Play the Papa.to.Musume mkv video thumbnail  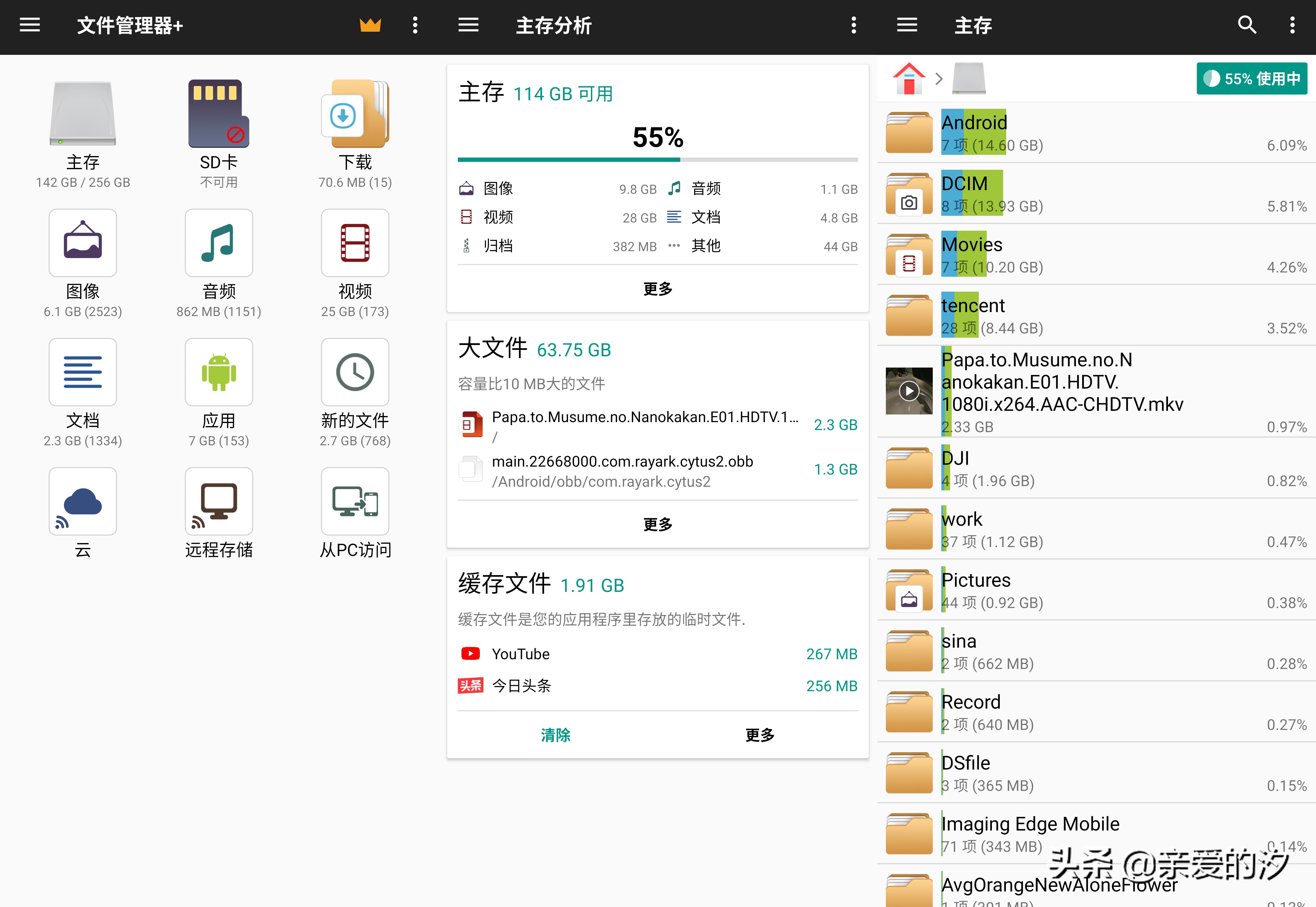[x=909, y=392]
